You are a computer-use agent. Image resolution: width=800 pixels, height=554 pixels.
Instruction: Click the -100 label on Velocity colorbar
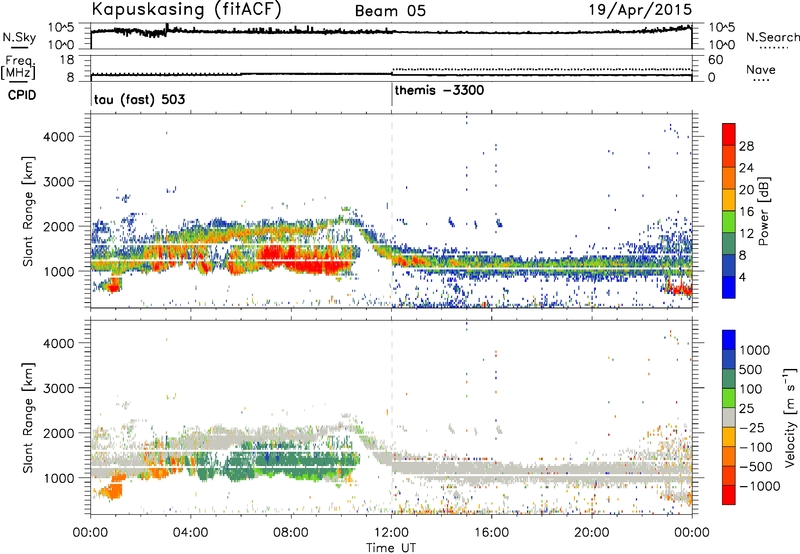756,447
